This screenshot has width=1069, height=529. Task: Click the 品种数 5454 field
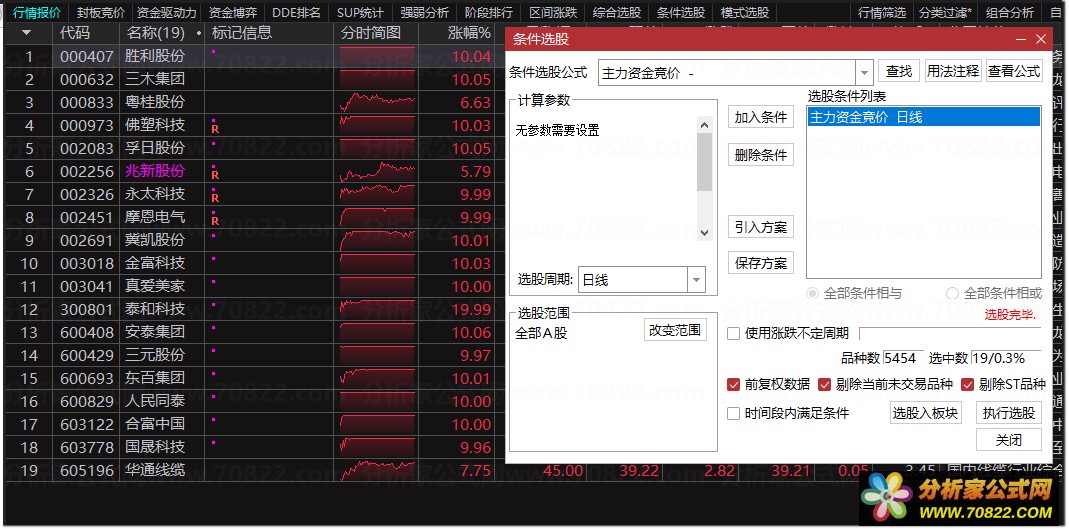pyautogui.click(x=903, y=358)
